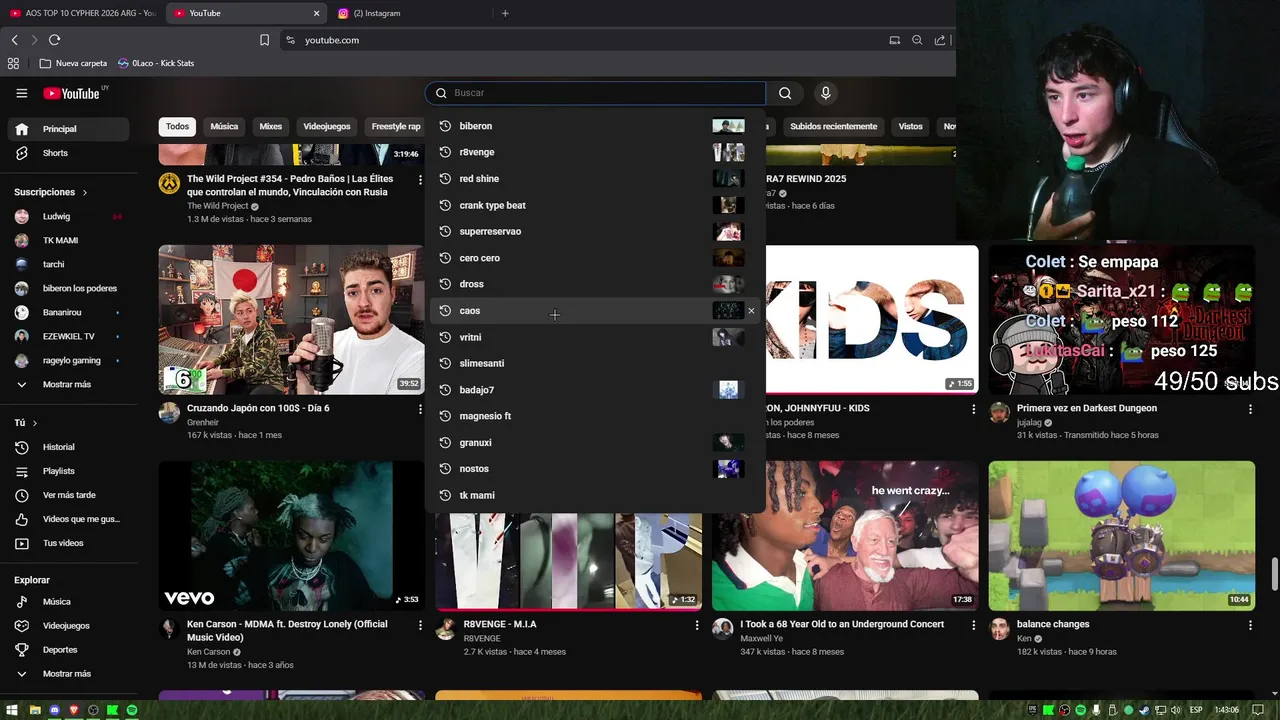The image size is (1280, 720).
Task: Open Ver más tarde list
Action: point(68,495)
